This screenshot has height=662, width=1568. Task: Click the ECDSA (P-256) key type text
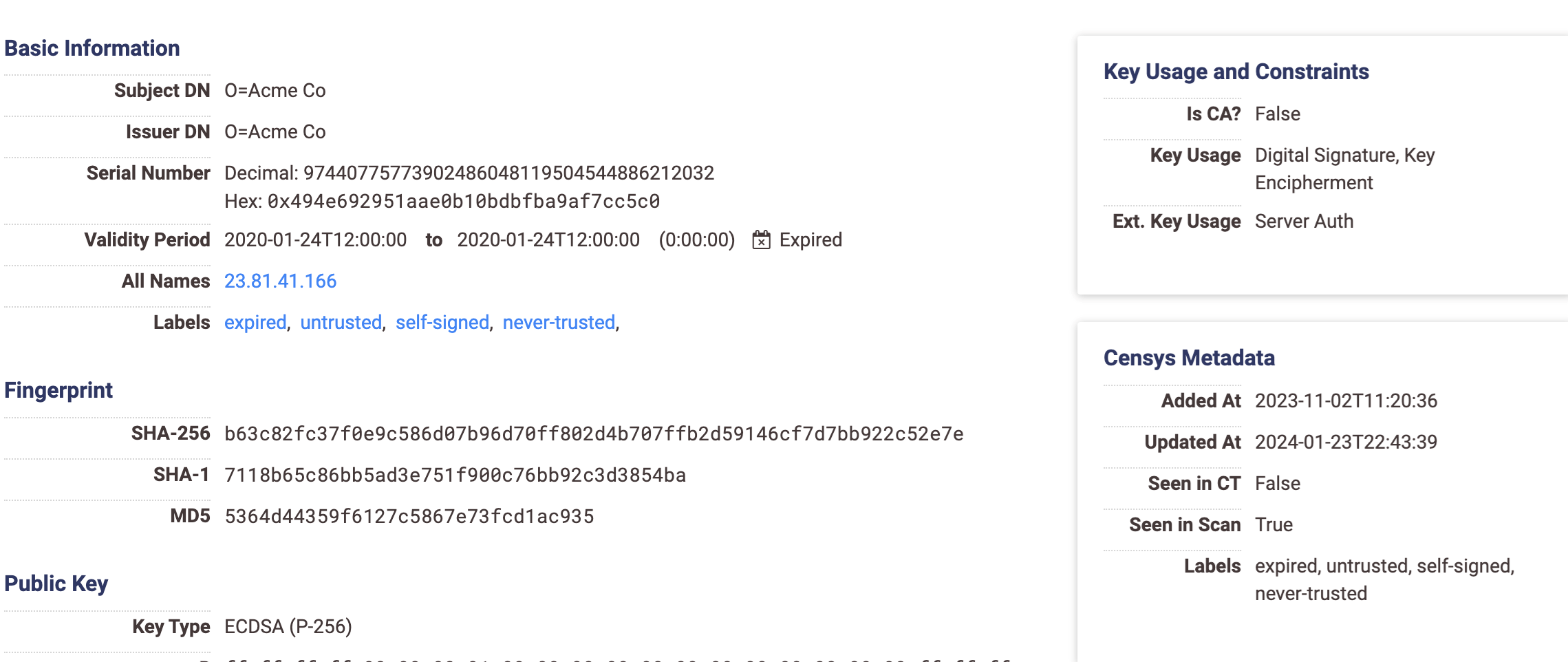point(288,626)
